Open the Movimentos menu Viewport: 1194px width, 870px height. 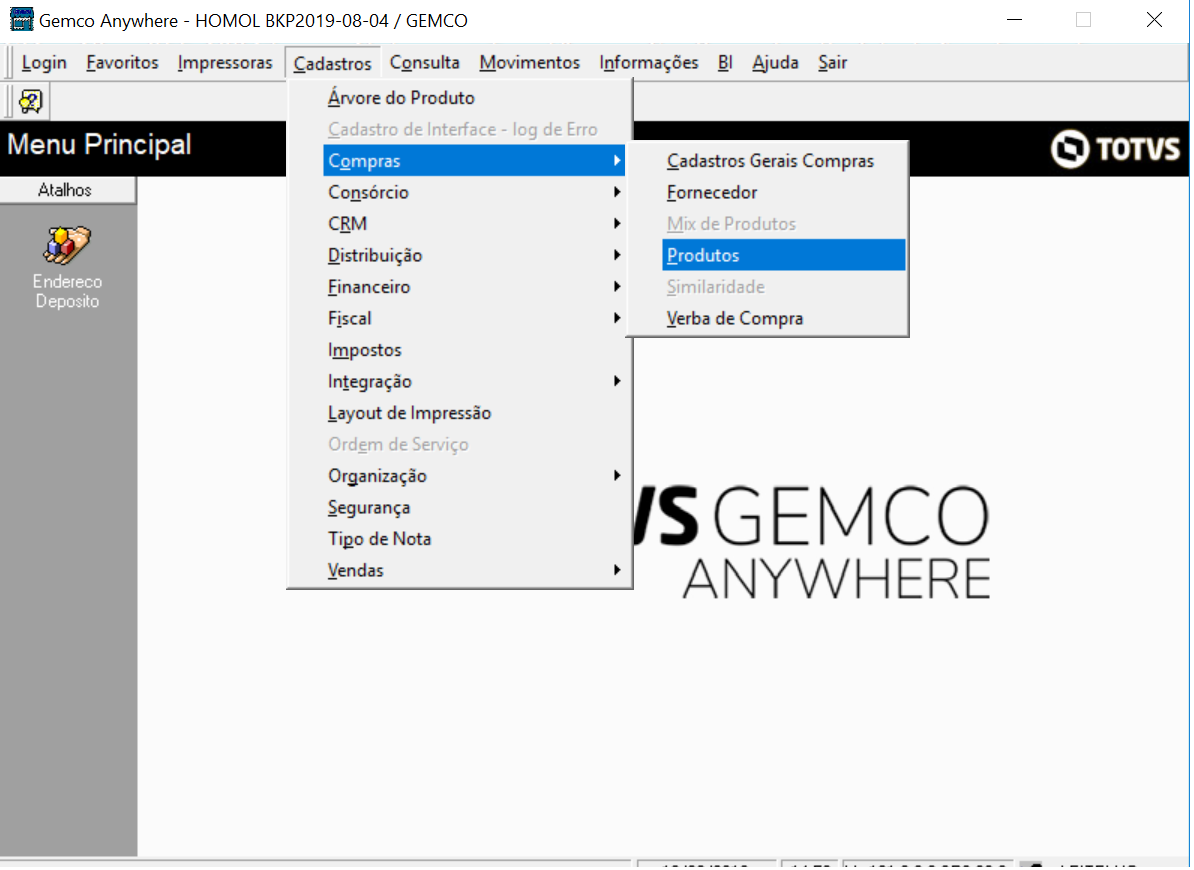(529, 62)
